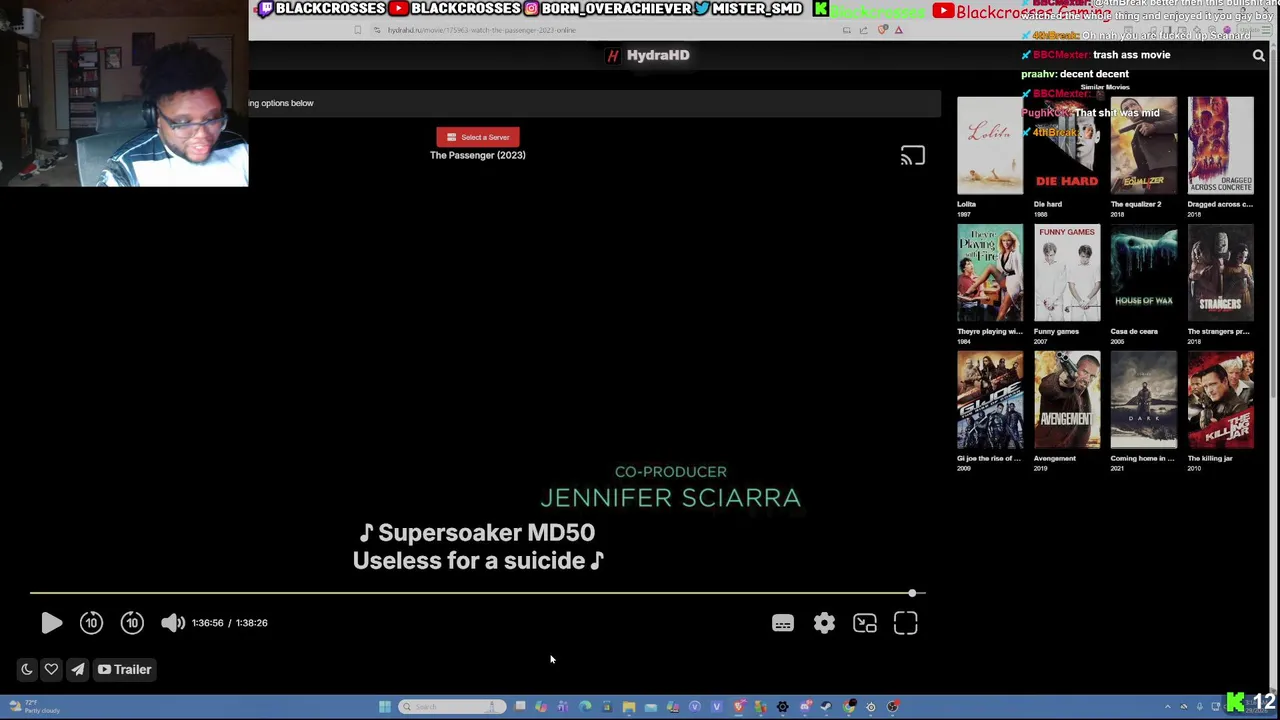Image resolution: width=1280 pixels, height=720 pixels.
Task: Enable picture-in-picture mode
Action: [x=865, y=624]
